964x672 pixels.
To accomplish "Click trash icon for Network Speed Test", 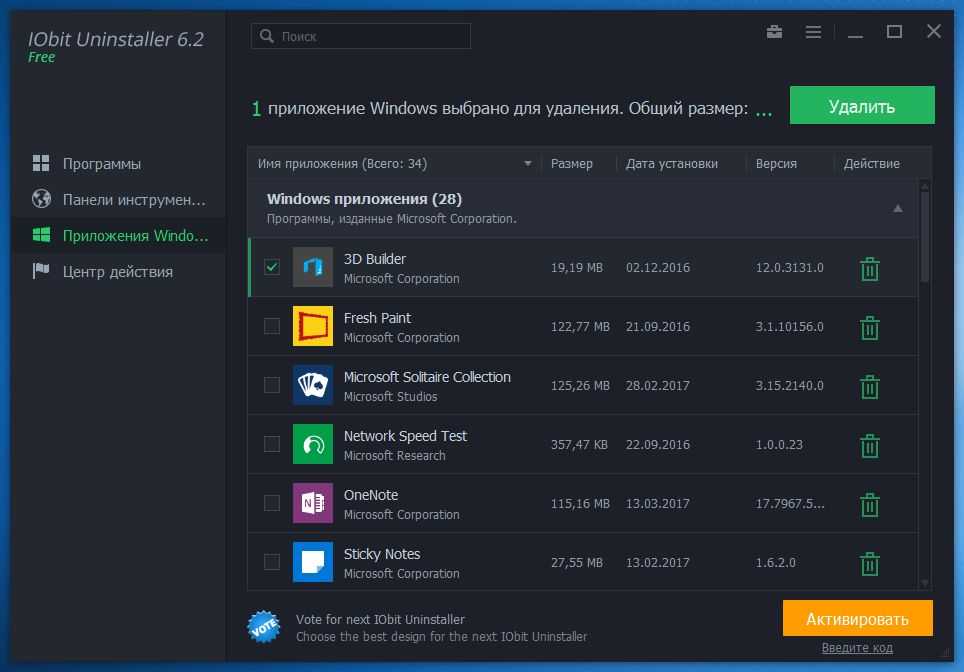I will [x=870, y=446].
